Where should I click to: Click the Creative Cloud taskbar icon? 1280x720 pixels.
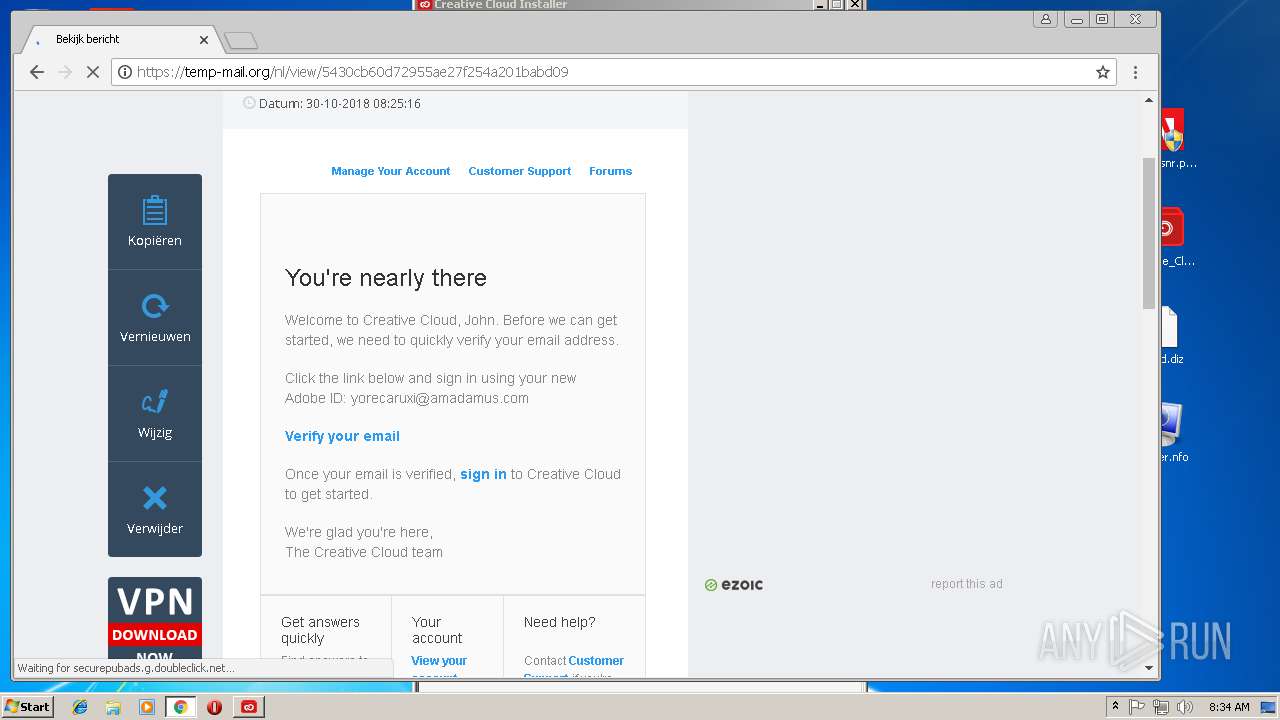pos(248,707)
